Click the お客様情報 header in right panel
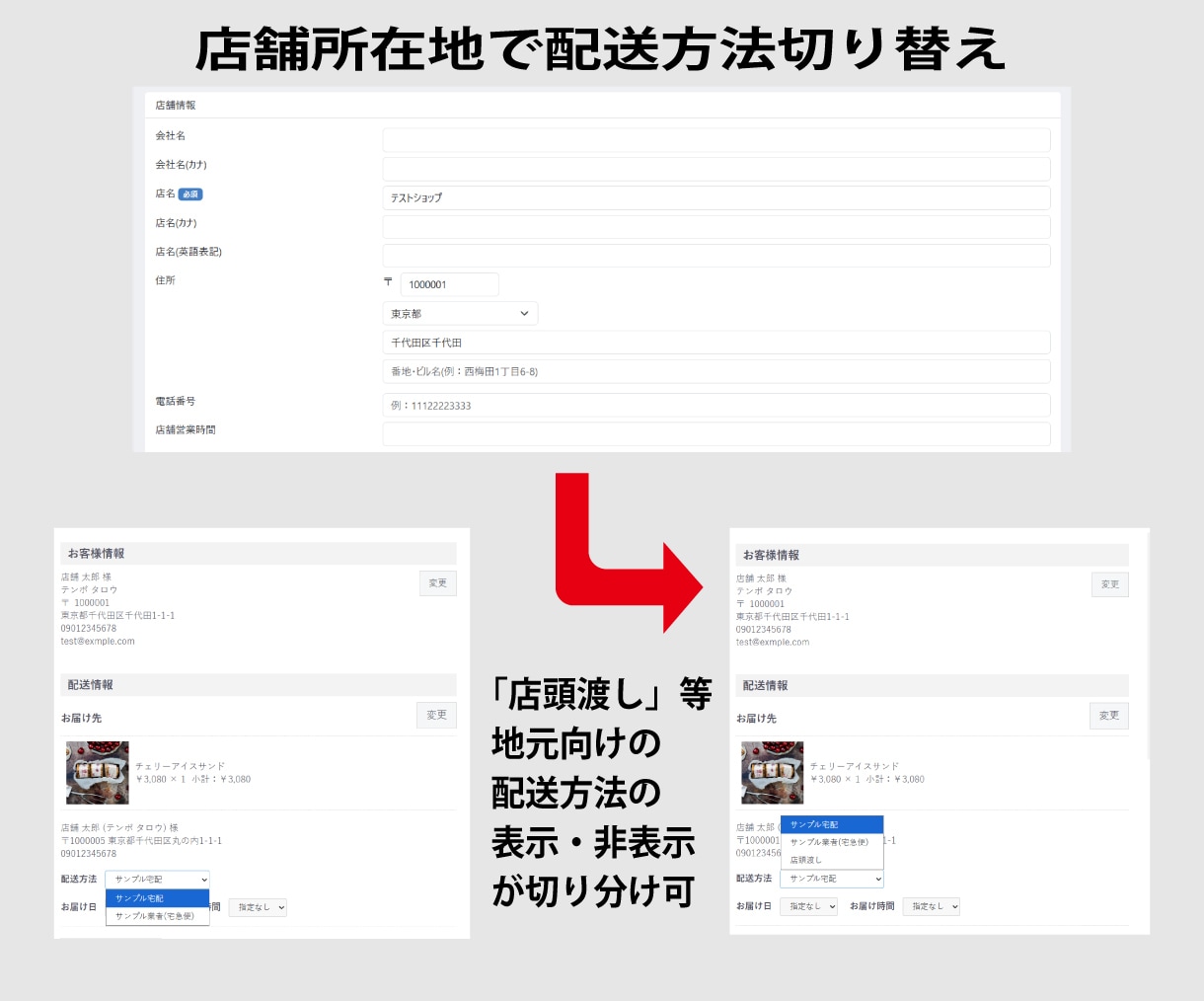This screenshot has width=1204, height=1001. [932, 555]
